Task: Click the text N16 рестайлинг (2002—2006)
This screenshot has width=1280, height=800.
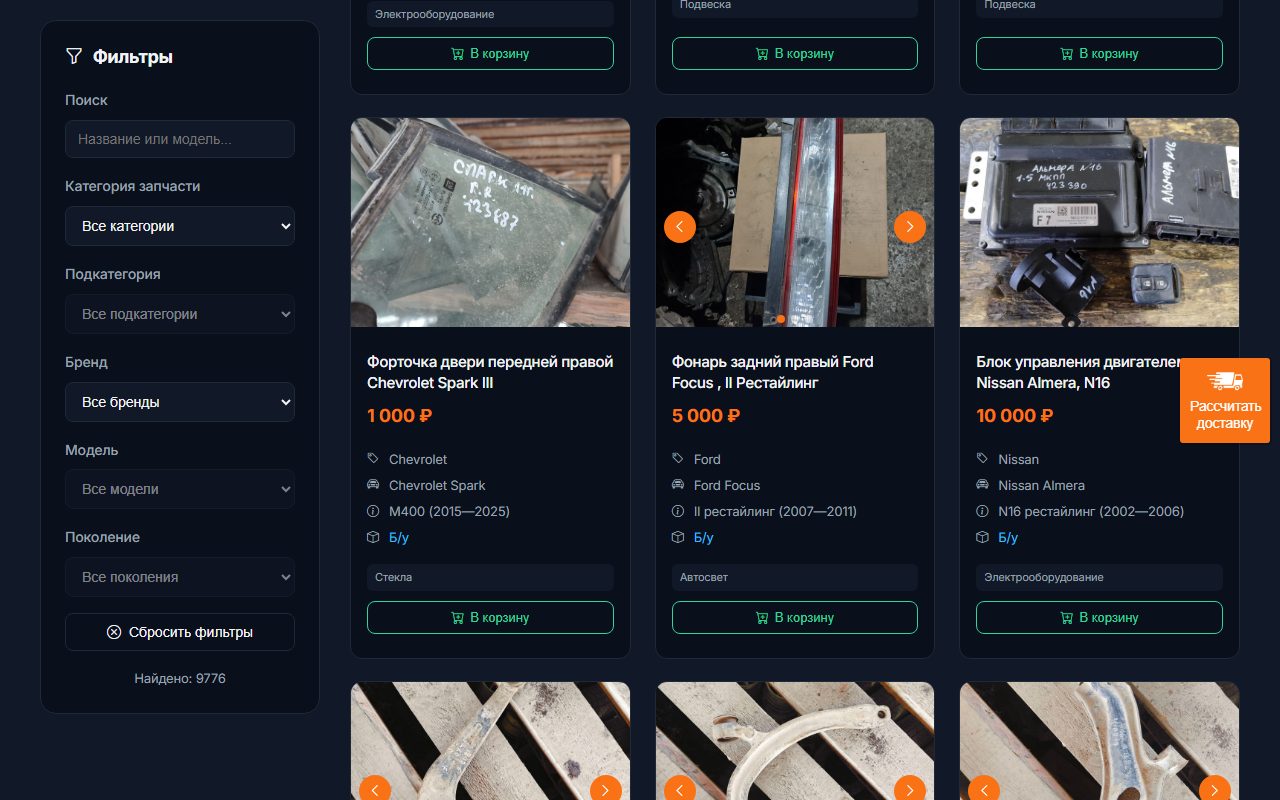Action: tap(1091, 511)
